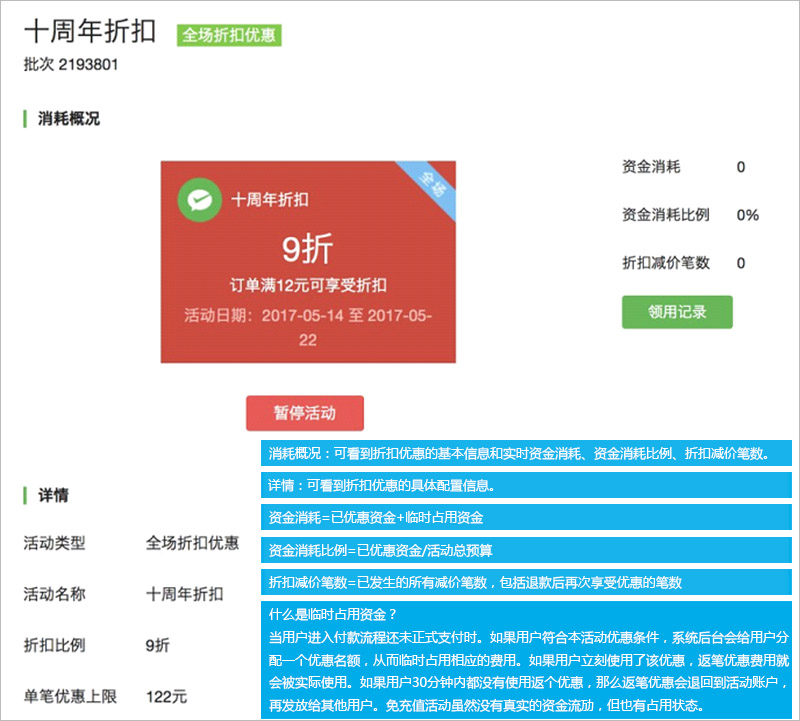The width and height of the screenshot is (800, 721).
Task: Click the 详情 section heading
Action: point(53,495)
